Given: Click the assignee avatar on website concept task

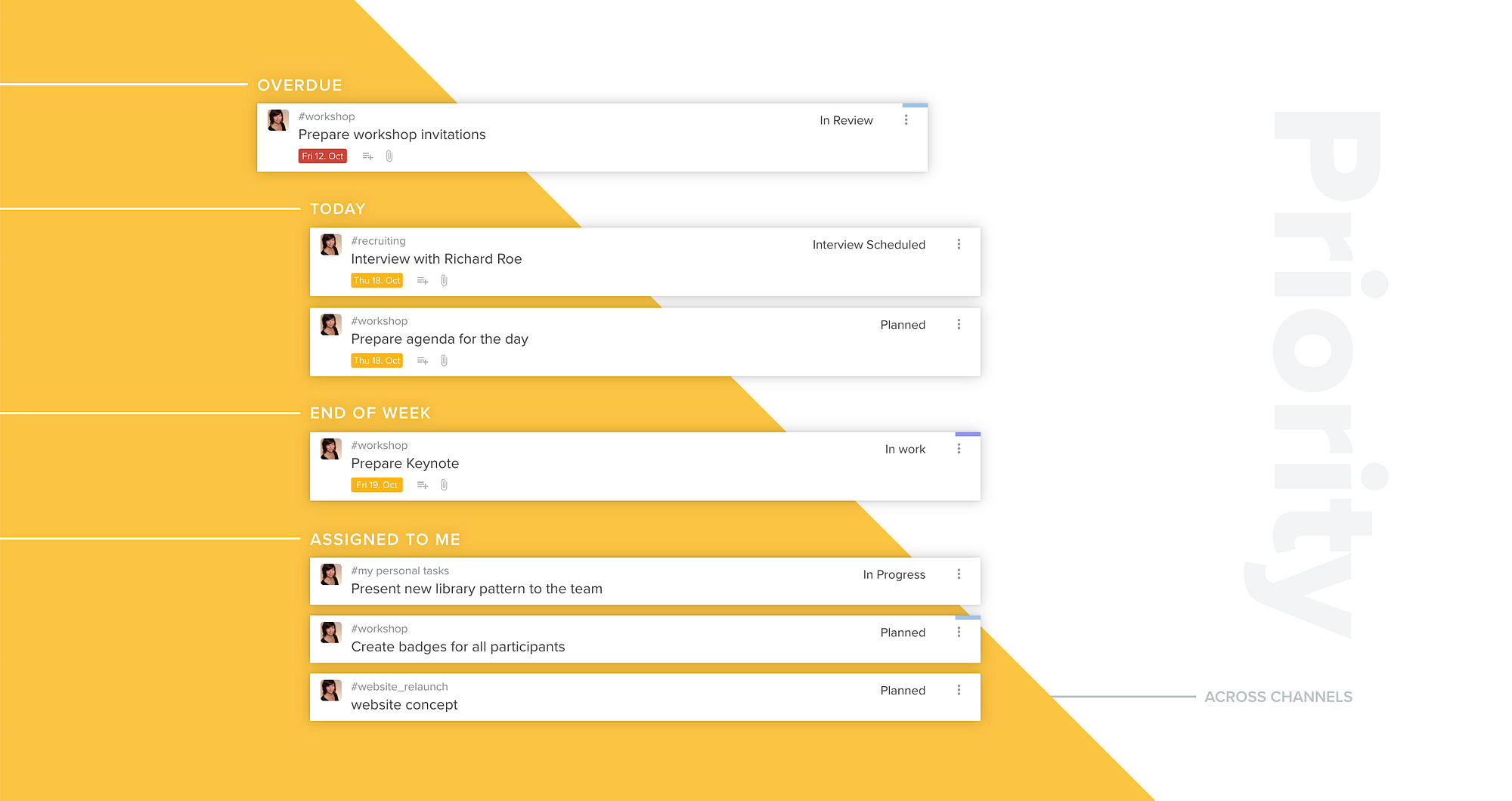Looking at the screenshot, I should [331, 691].
